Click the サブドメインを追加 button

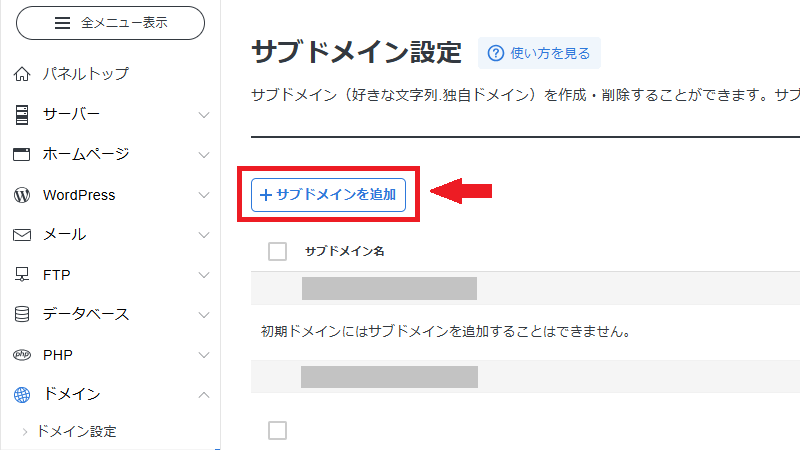tap(328, 195)
